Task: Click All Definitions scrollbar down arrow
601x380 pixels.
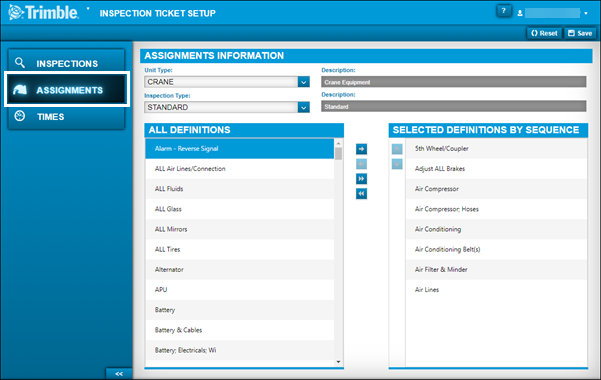Action: point(338,362)
